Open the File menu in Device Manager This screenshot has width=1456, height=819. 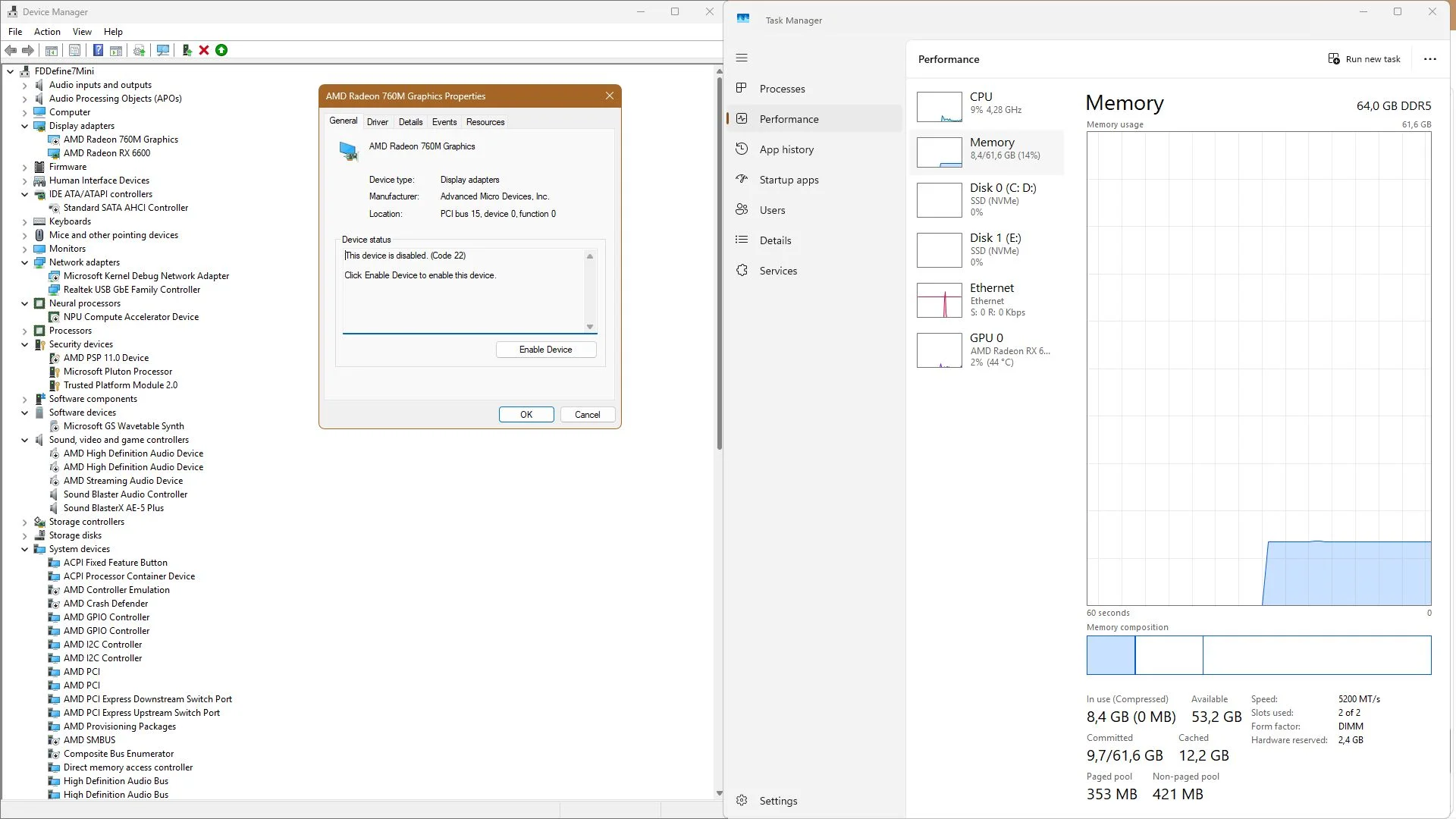tap(15, 32)
